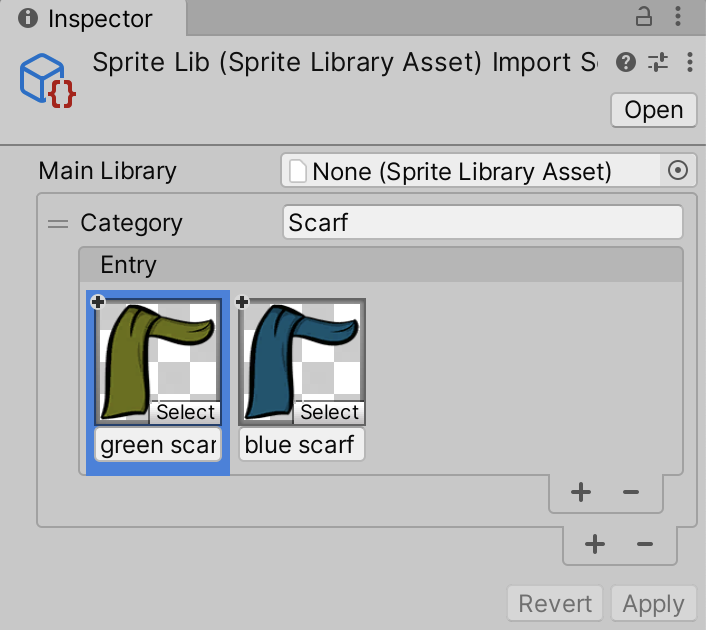Grab the Category drag handle icon
The image size is (706, 630).
pos(58,223)
